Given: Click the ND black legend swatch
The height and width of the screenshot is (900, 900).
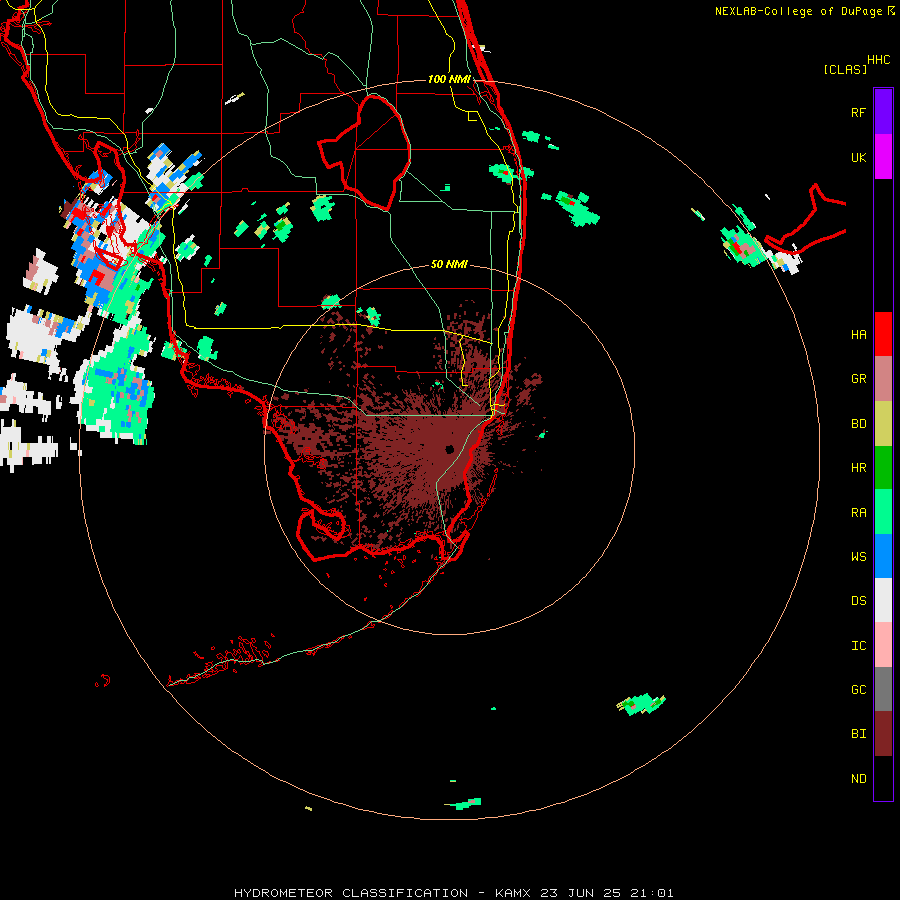Looking at the screenshot, I should (883, 778).
